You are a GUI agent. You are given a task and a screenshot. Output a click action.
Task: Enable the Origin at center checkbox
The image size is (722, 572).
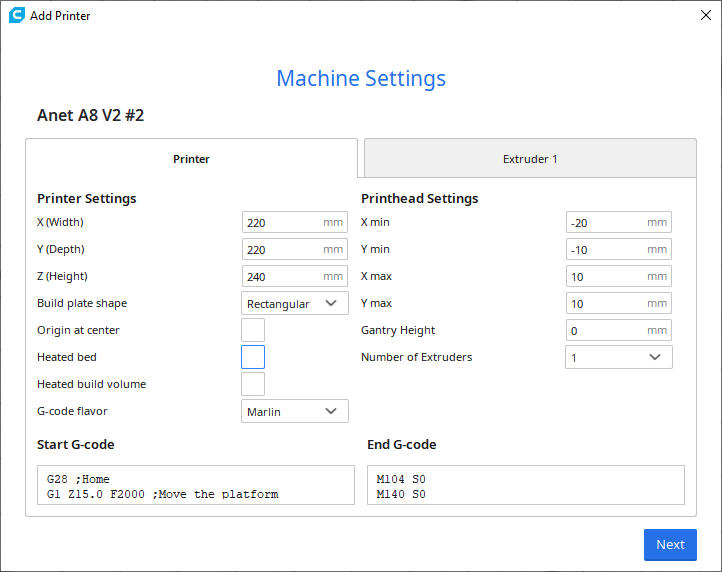pyautogui.click(x=253, y=330)
